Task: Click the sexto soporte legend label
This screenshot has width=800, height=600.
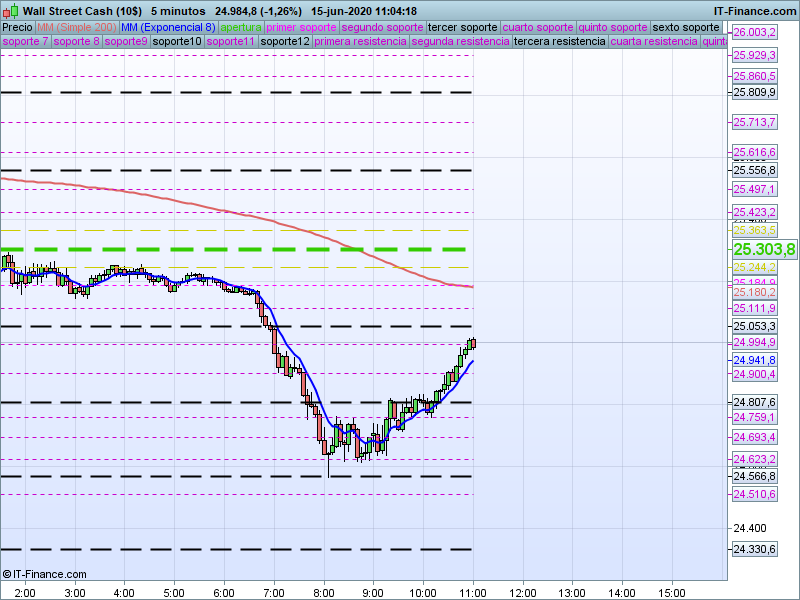Action: 686,28
